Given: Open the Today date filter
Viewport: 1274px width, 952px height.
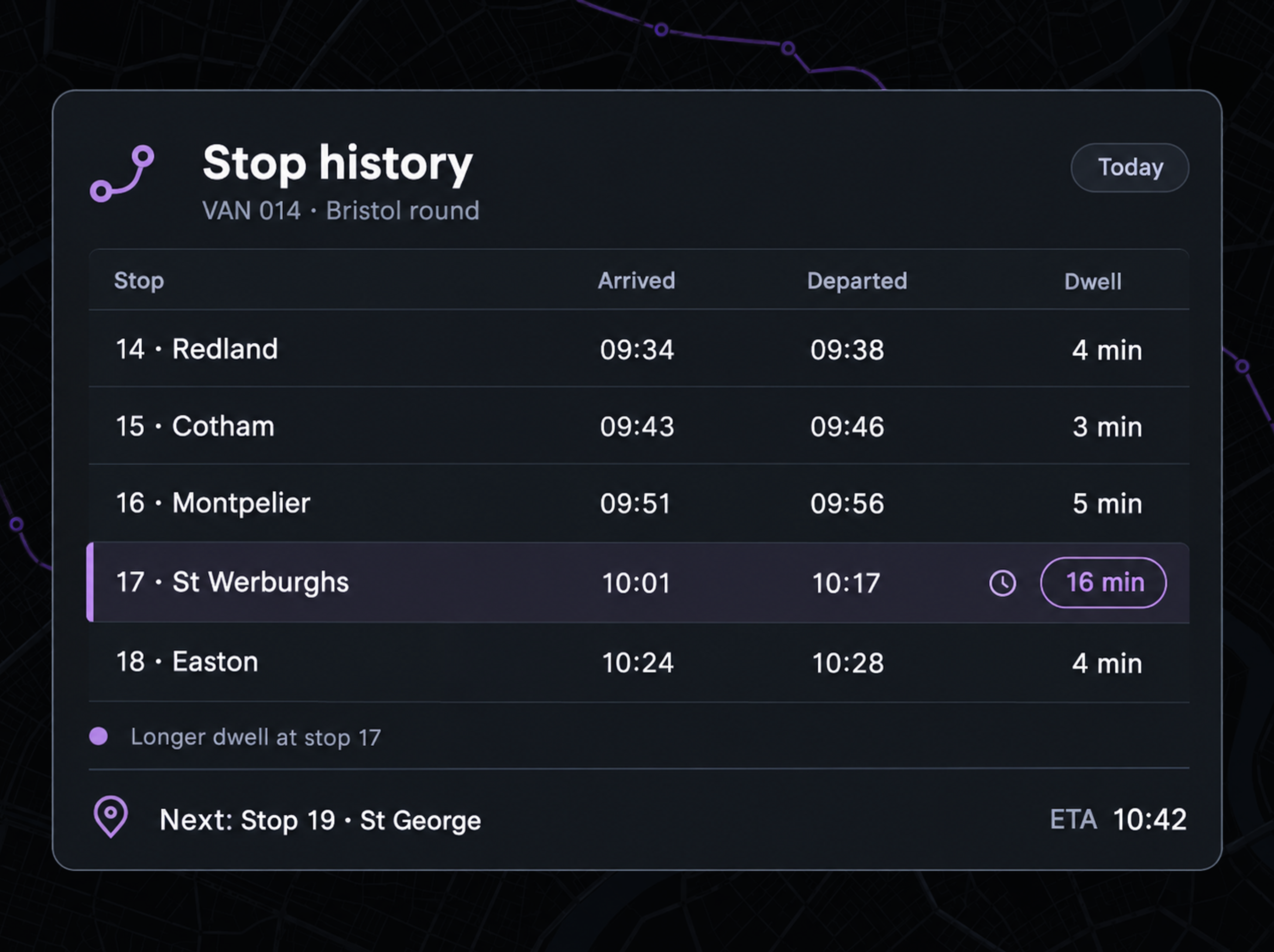Looking at the screenshot, I should pos(1129,168).
